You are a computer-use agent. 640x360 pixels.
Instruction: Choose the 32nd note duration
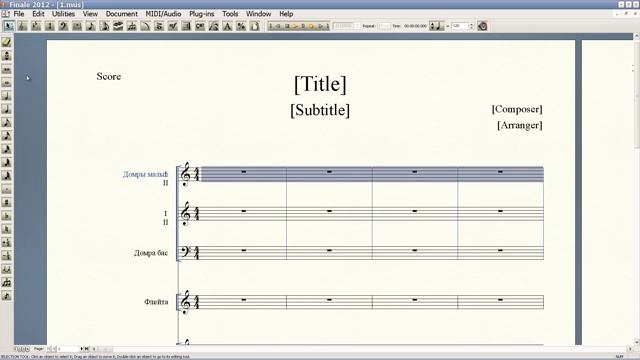(x=7, y=149)
